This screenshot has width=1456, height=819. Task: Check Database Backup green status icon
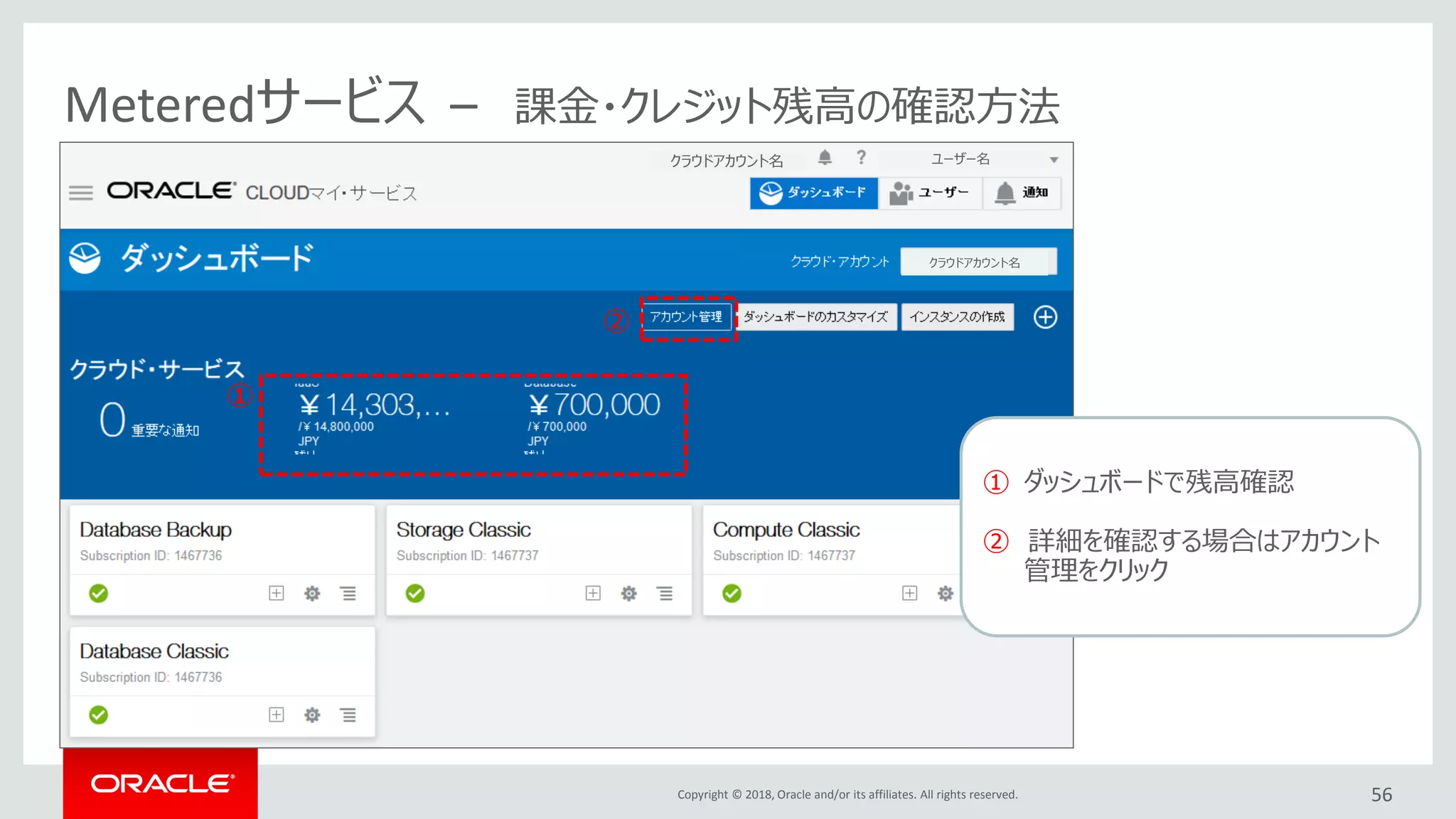click(99, 593)
